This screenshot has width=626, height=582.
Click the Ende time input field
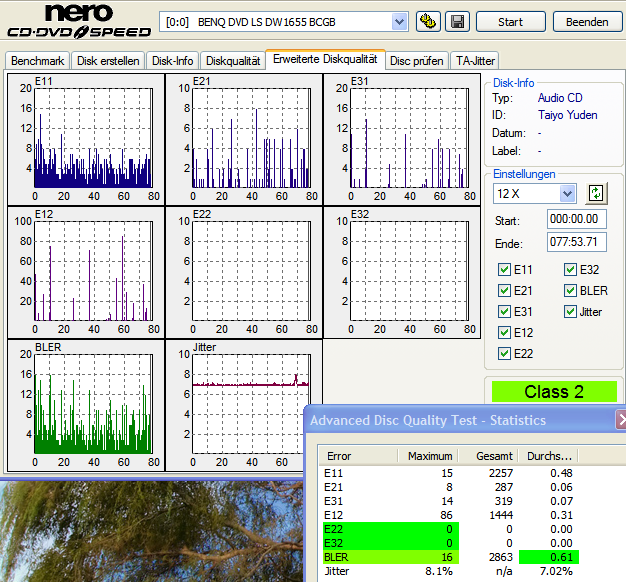click(x=577, y=242)
